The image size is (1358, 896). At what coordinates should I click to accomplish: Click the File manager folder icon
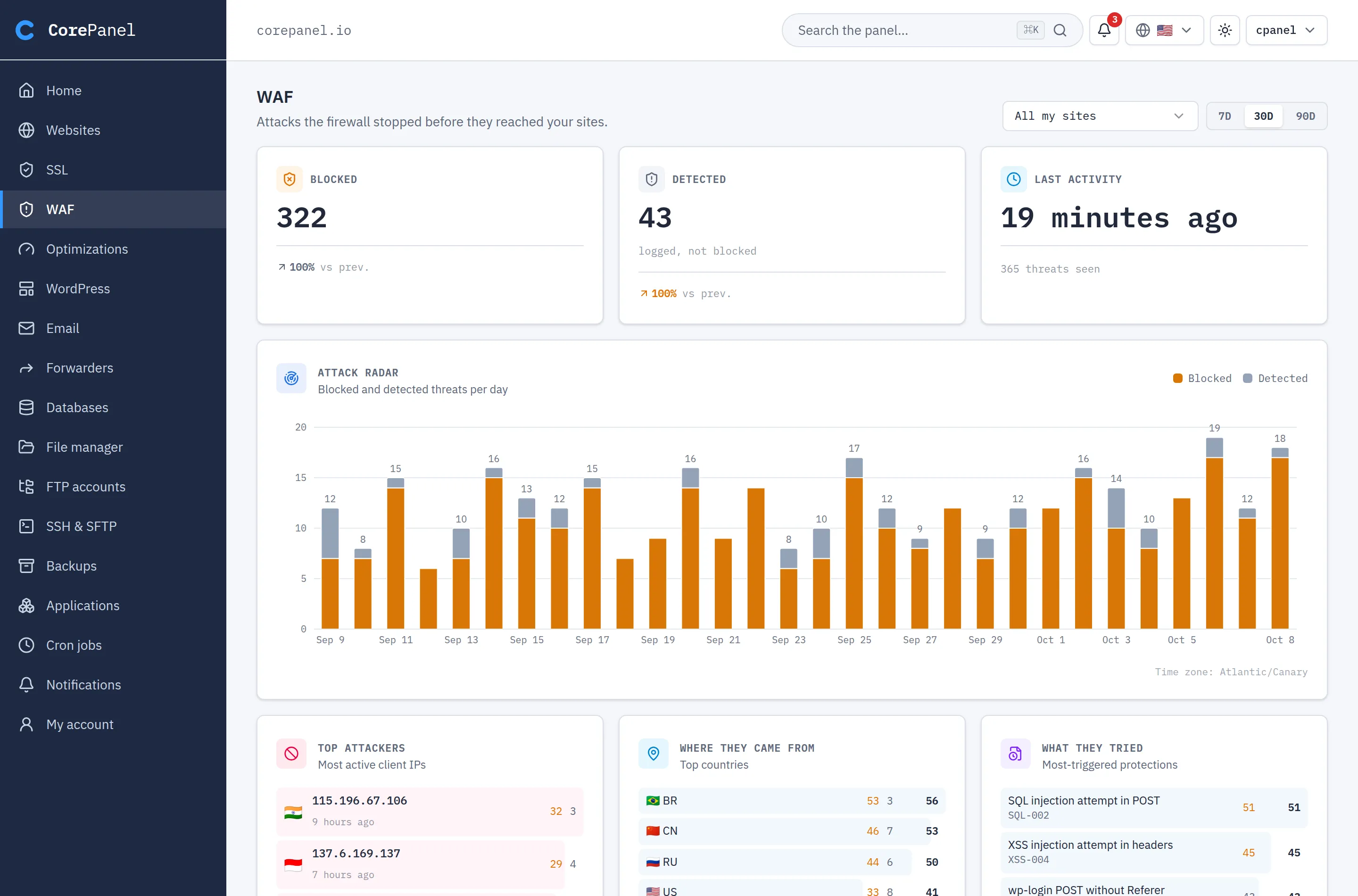point(26,447)
